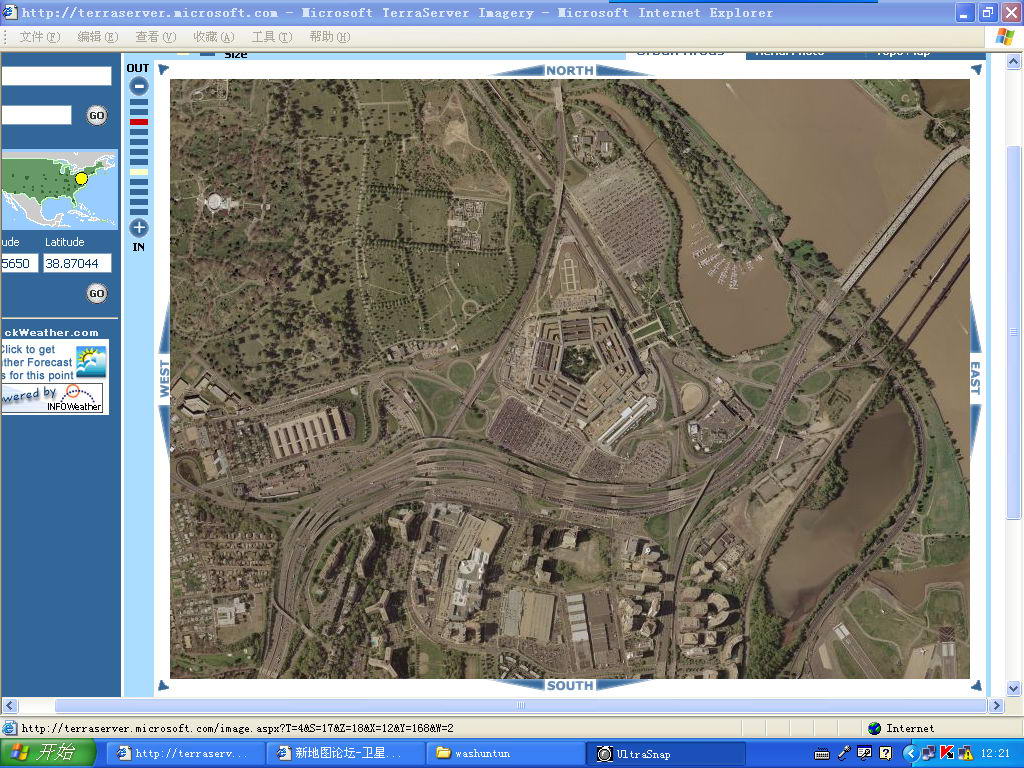
Task: Click the yellow dot on US map
Action: point(82,178)
